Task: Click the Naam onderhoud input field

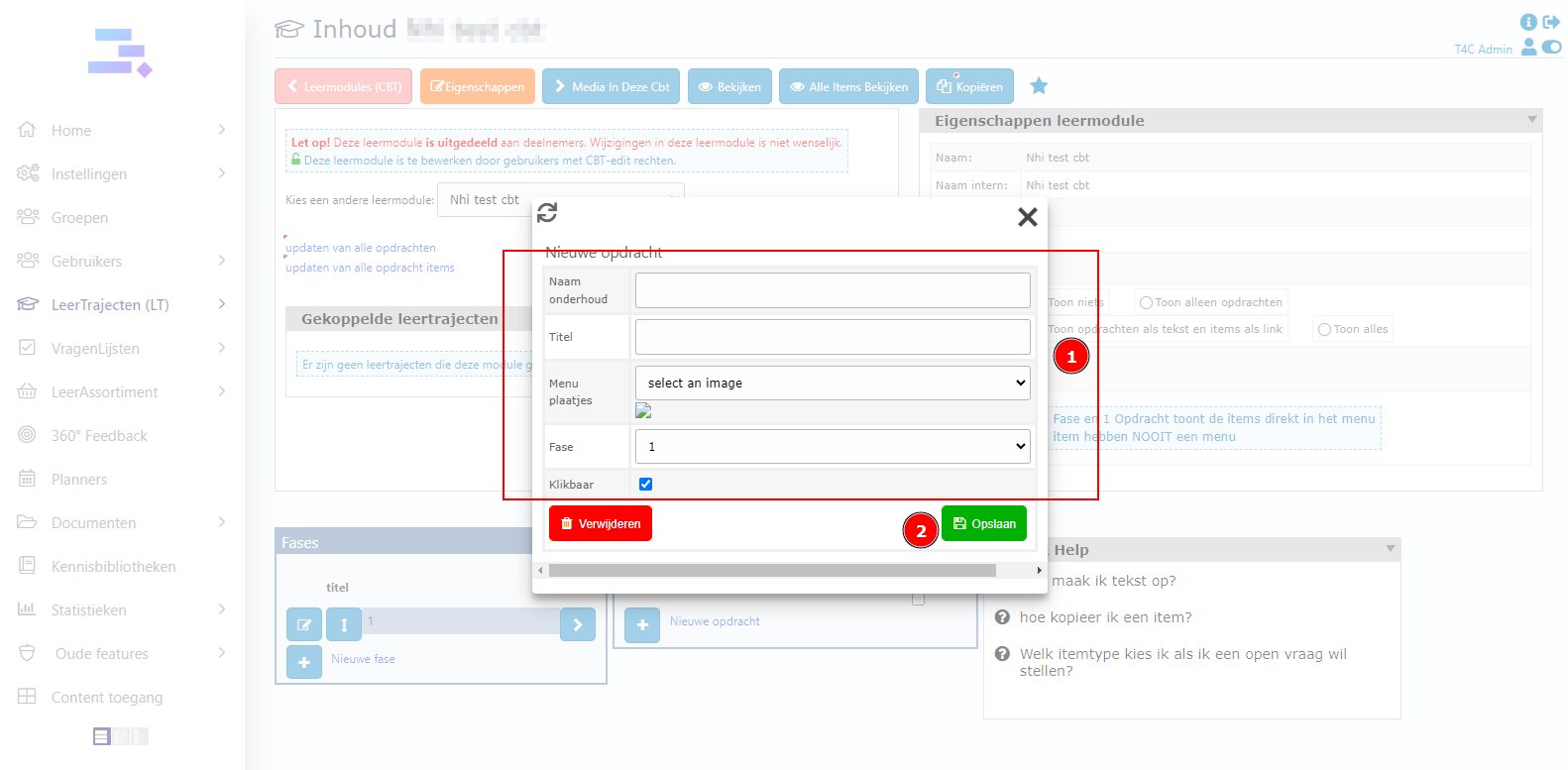Action: (832, 290)
